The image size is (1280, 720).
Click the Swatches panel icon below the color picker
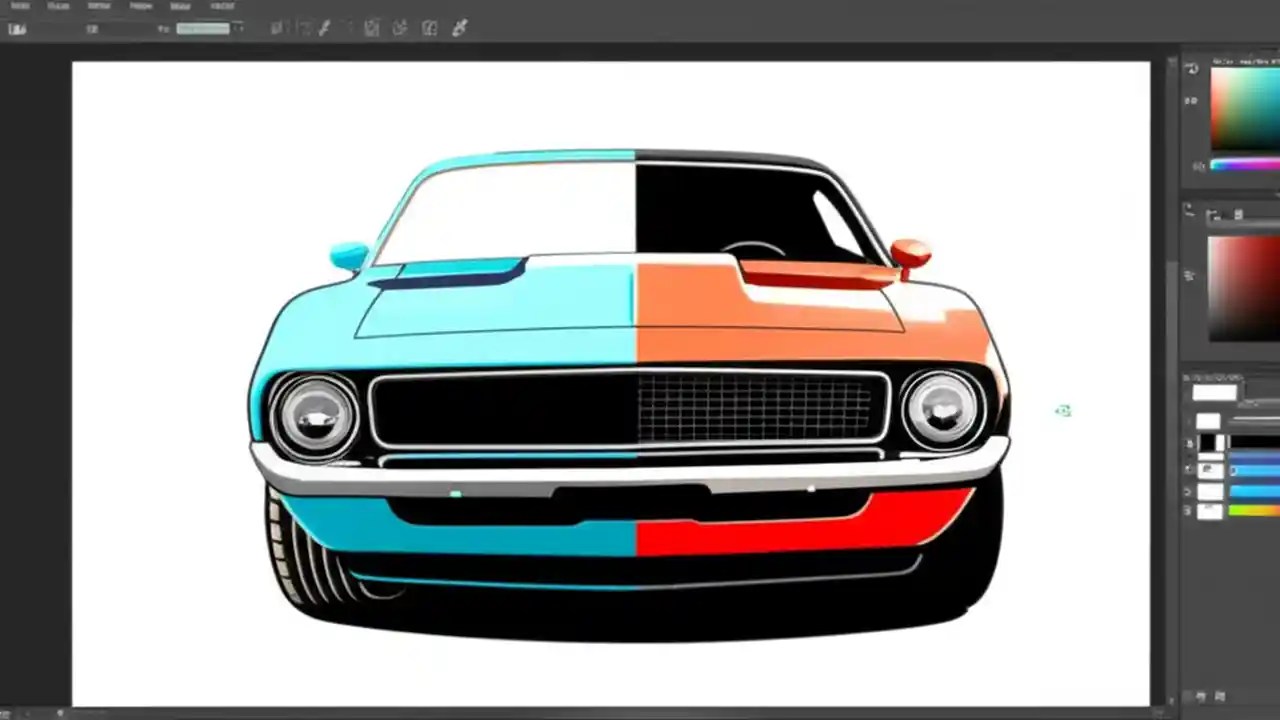pos(1190,100)
